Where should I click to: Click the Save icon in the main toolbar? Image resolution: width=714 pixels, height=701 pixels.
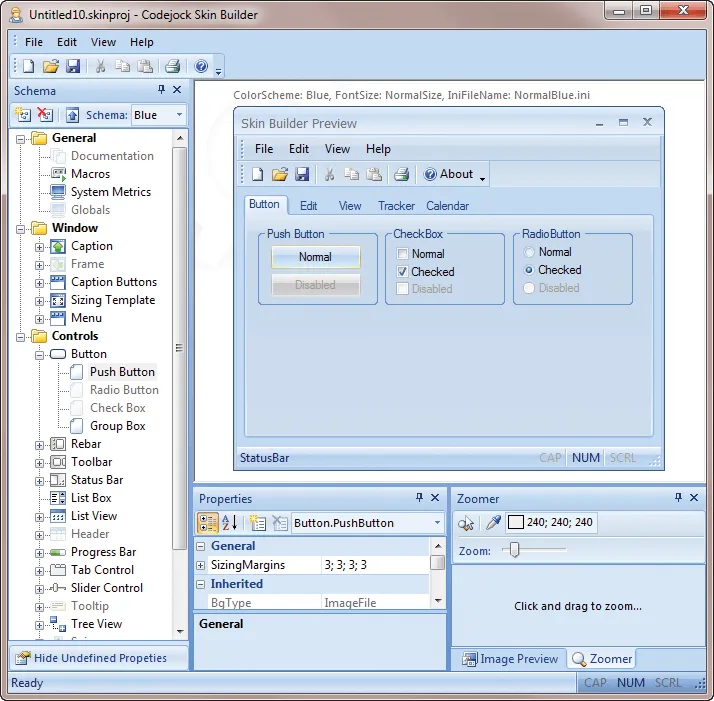click(x=73, y=67)
